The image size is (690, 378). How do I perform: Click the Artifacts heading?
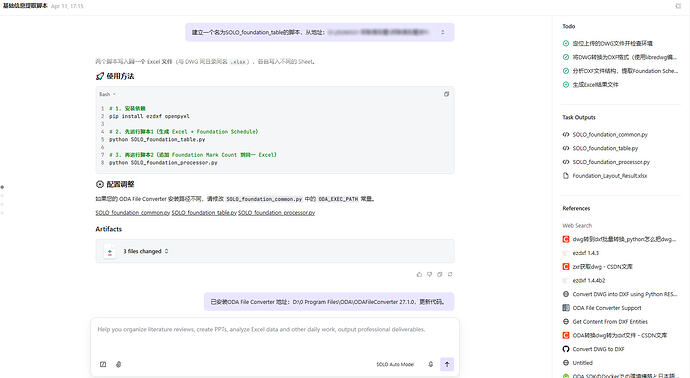[x=109, y=229]
